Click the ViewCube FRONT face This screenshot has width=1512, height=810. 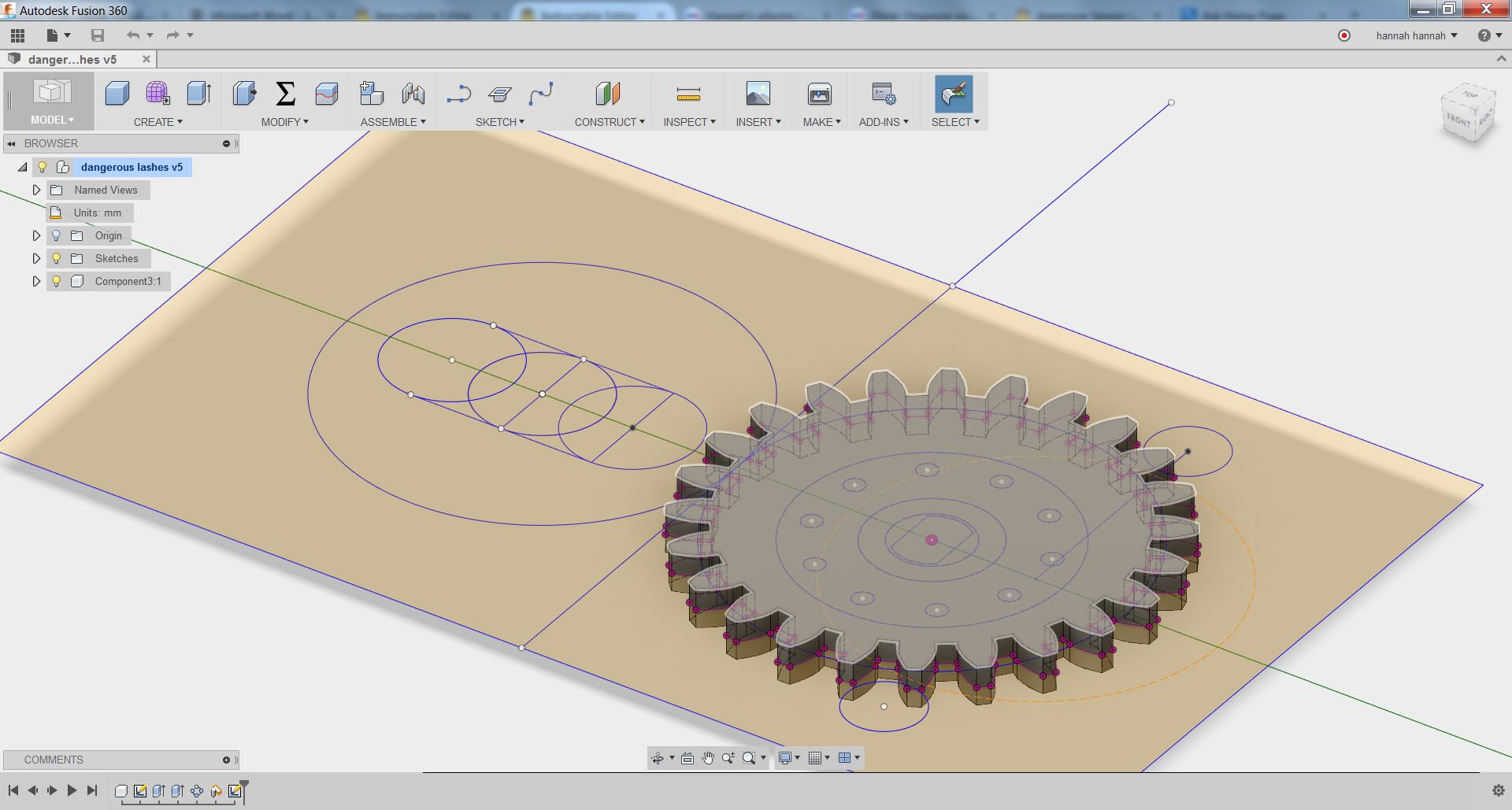coord(1458,120)
